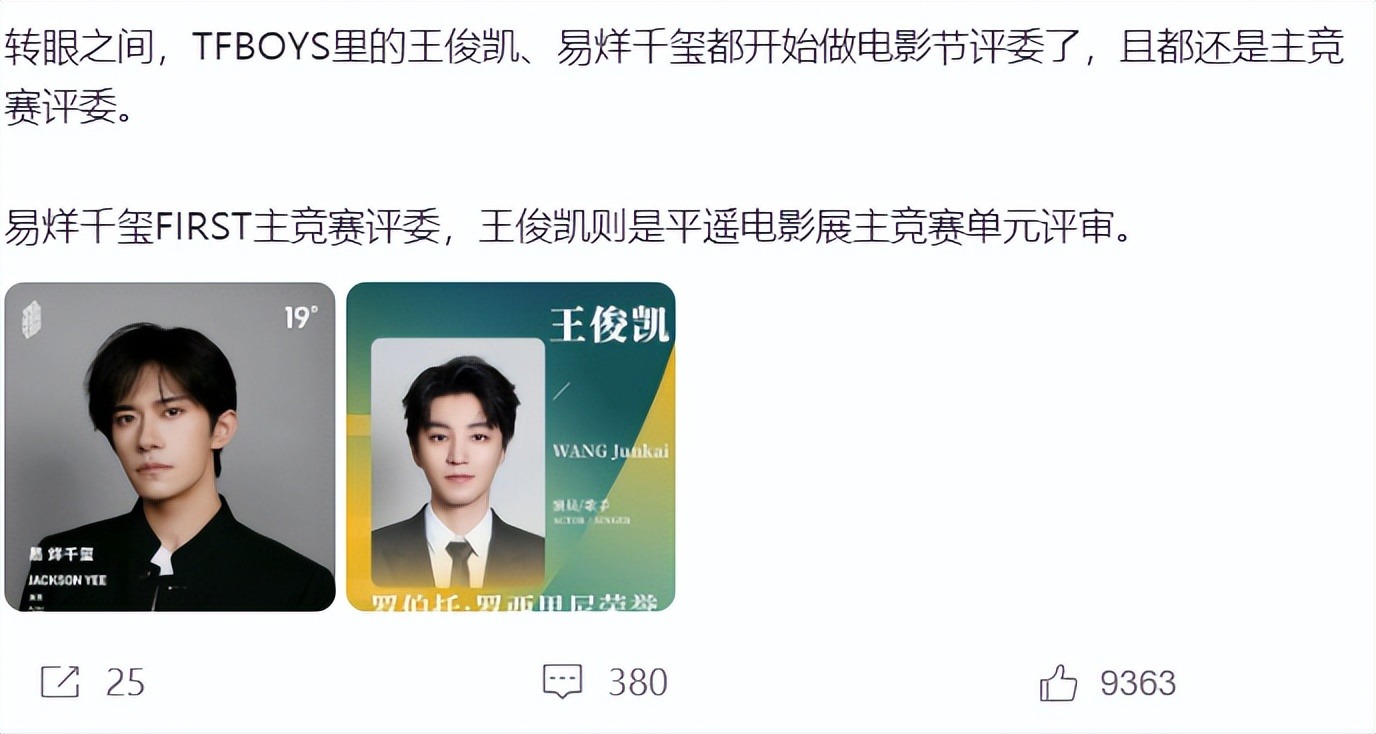Click the share arrow icon
1376x734 pixels.
(60, 683)
